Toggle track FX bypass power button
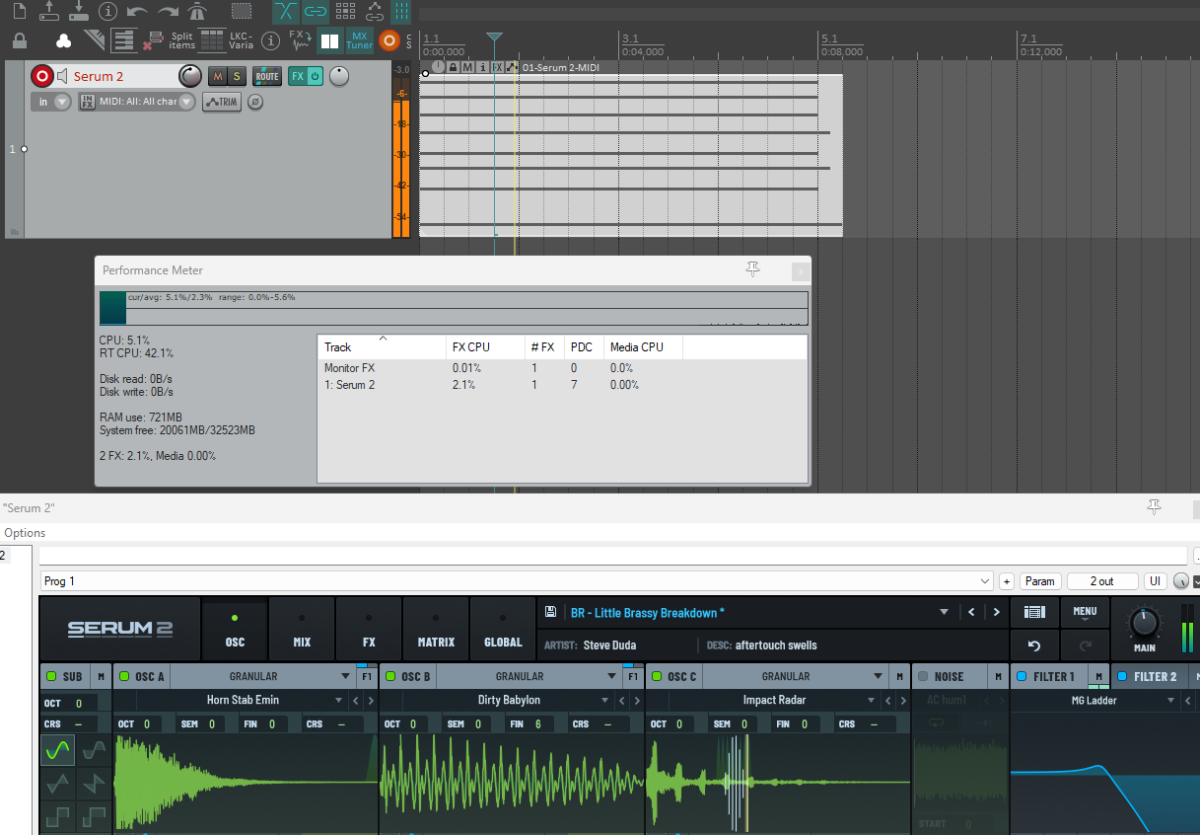The width and height of the screenshot is (1200, 835). [315, 76]
